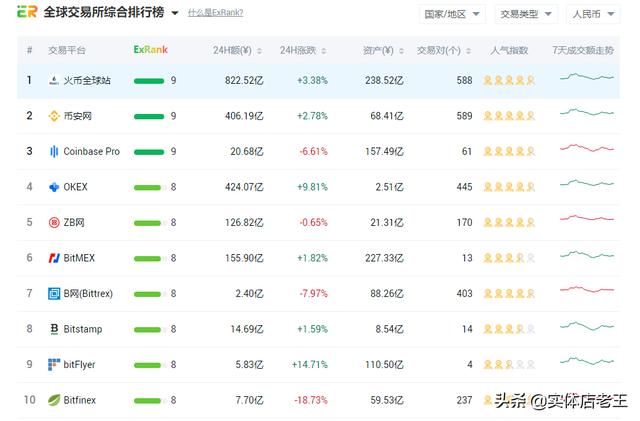Image resolution: width=640 pixels, height=421 pixels.
Task: Click the Bitfinex green leaf icon
Action: [54, 400]
